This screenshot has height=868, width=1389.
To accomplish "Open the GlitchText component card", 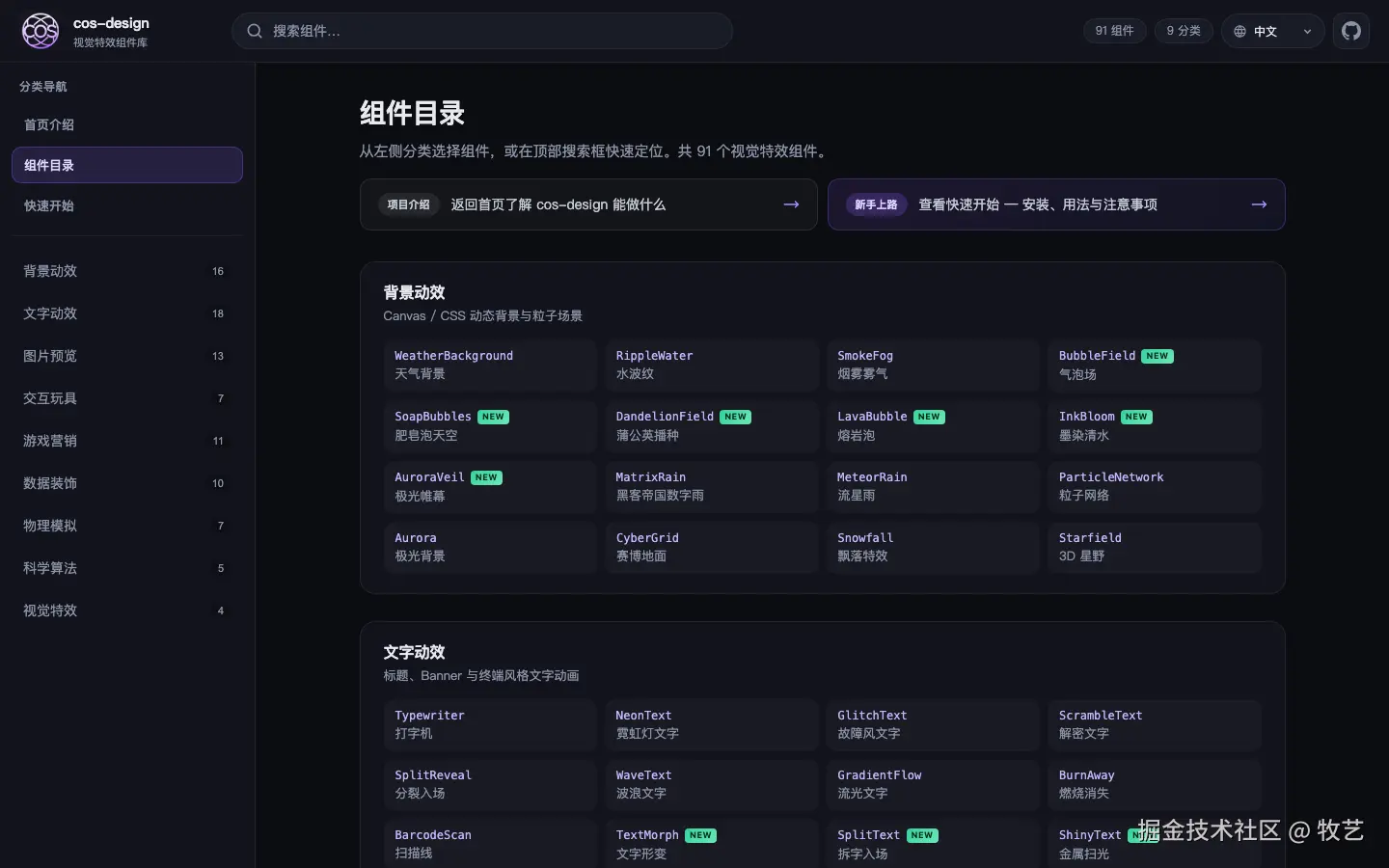I will [933, 724].
